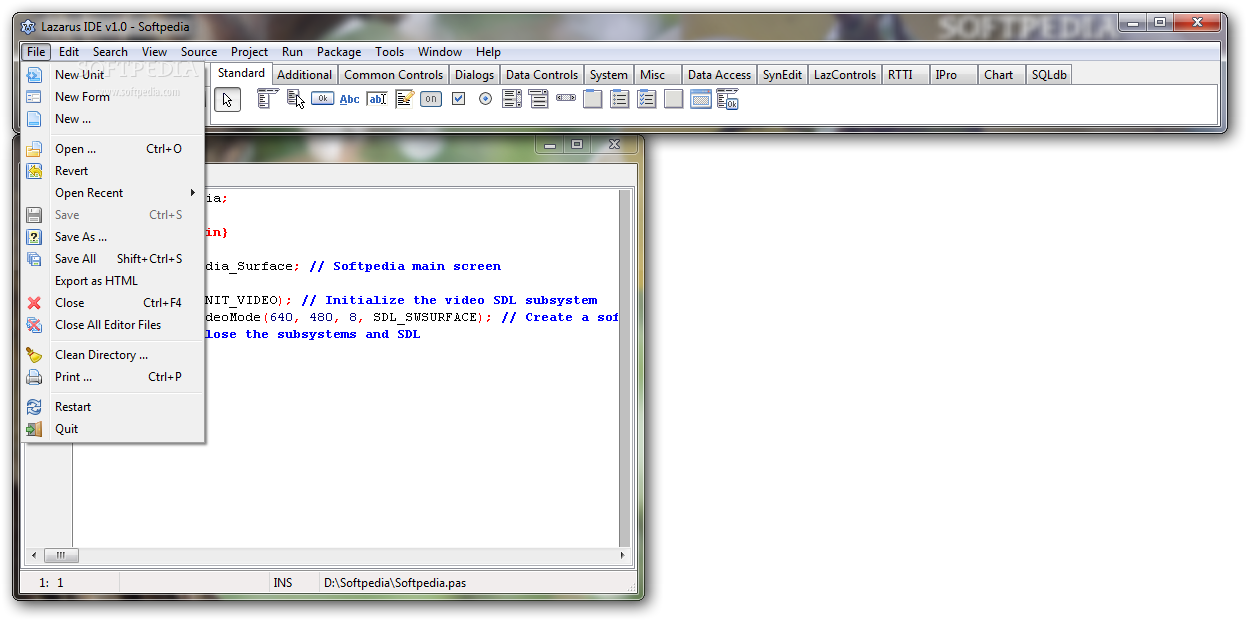Select the plain panel component icon

click(674, 99)
